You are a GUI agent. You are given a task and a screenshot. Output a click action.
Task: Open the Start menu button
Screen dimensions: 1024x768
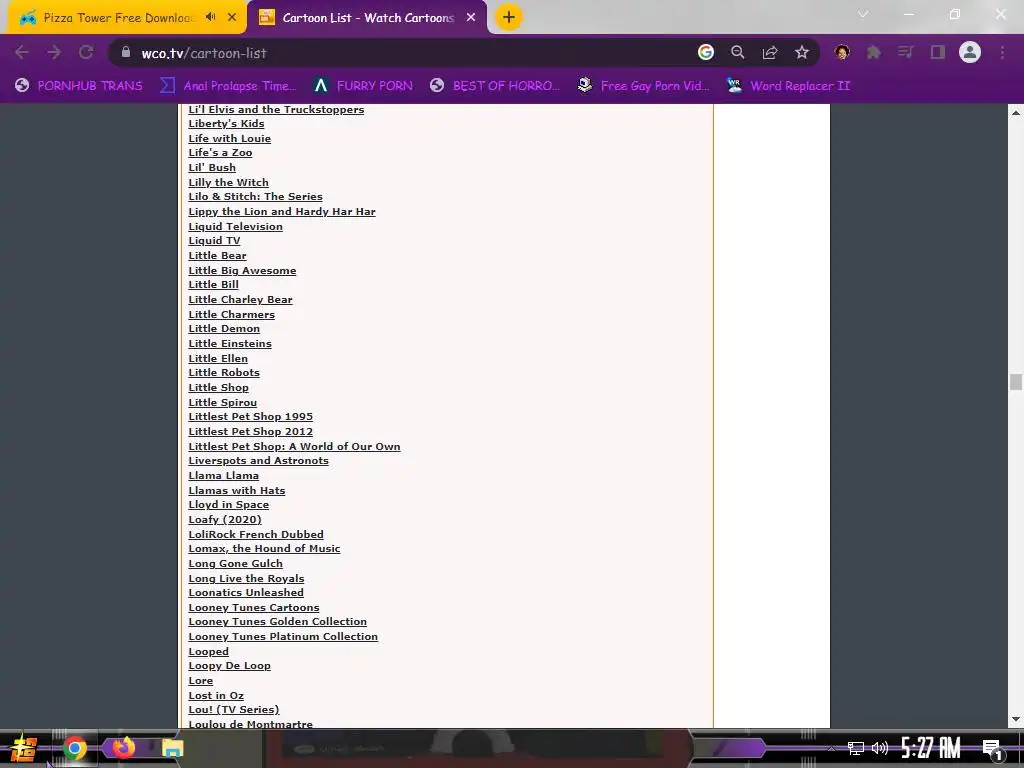(24, 748)
